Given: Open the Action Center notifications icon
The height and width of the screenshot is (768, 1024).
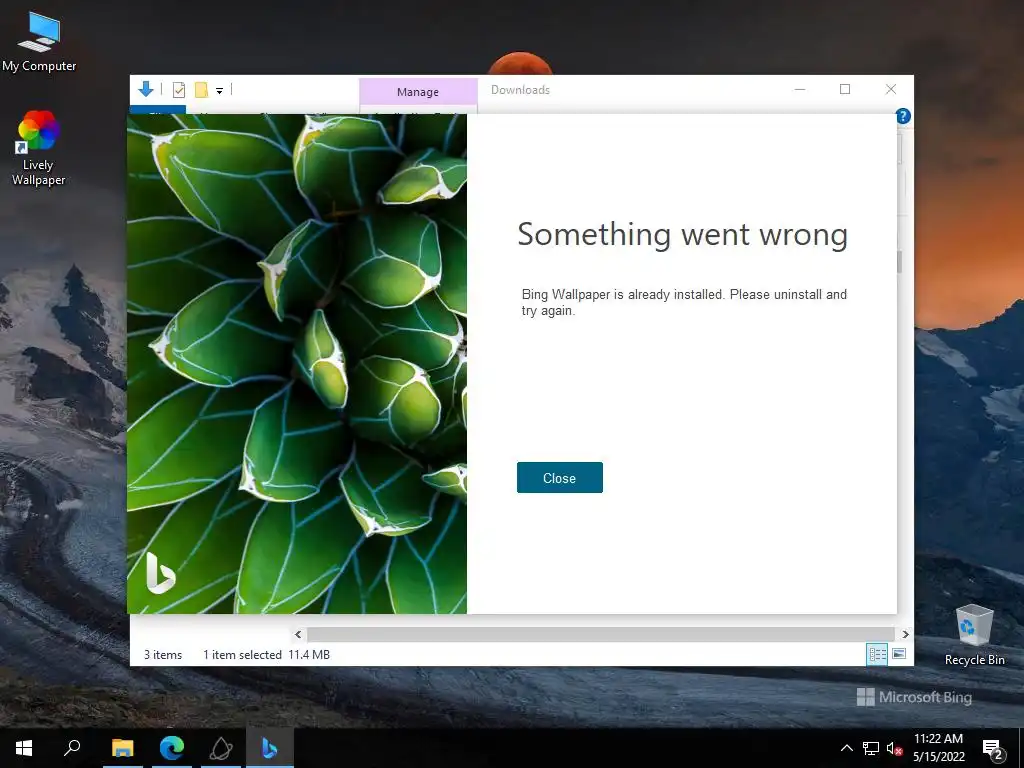Looking at the screenshot, I should click(993, 748).
